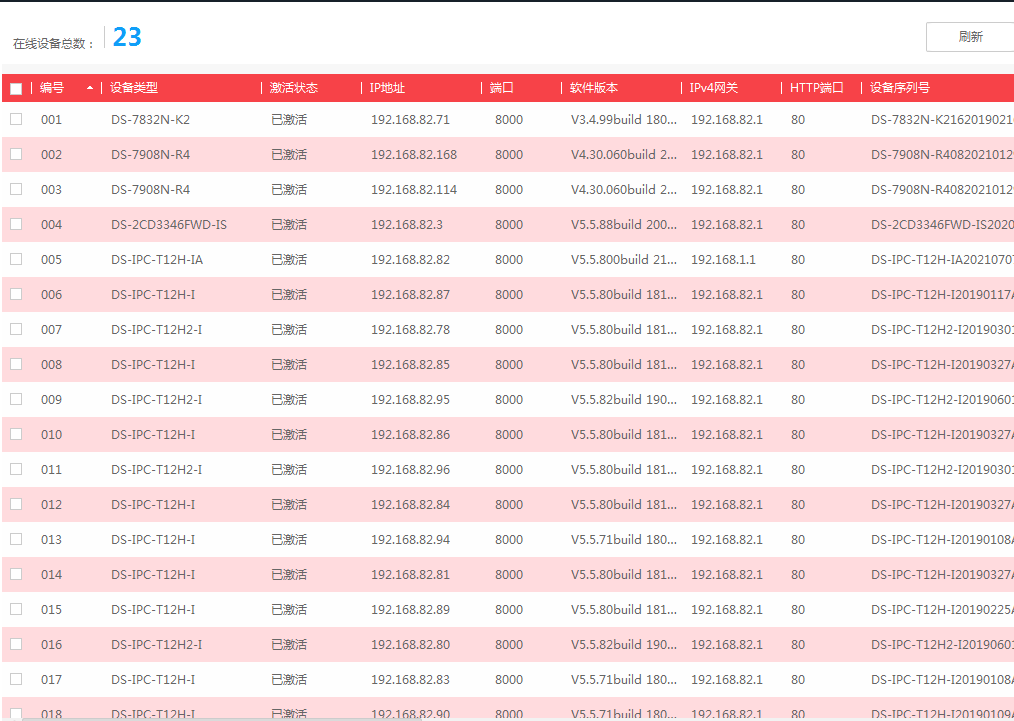Viewport: 1014px width, 721px height.
Task: Click IP address 192.168.82.89
Action: [x=411, y=609]
